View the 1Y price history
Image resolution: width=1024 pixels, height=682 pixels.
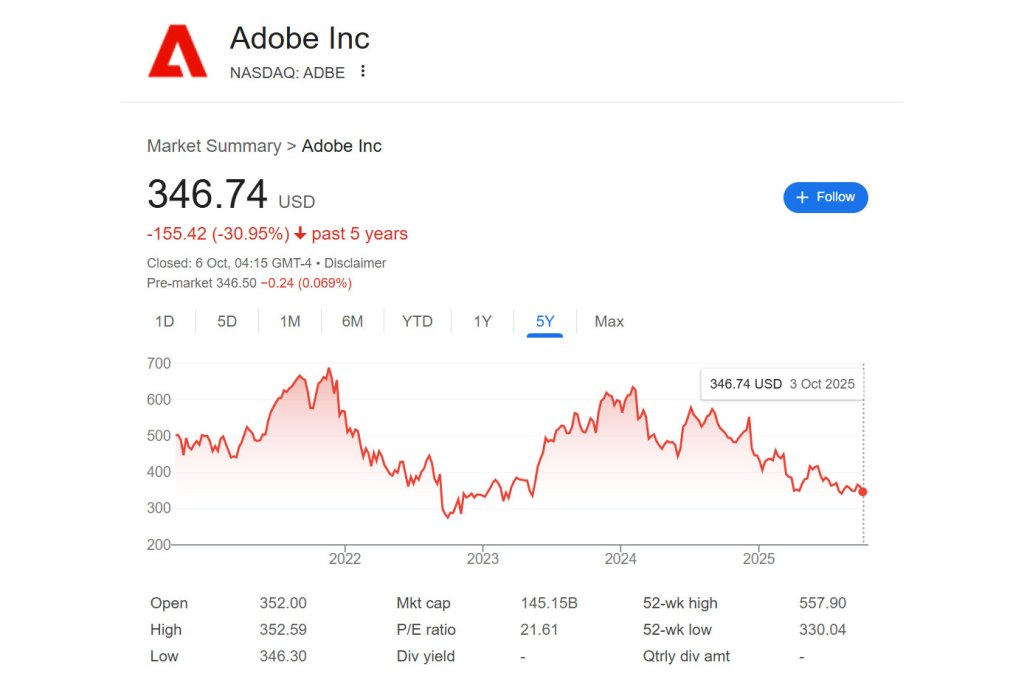point(483,321)
